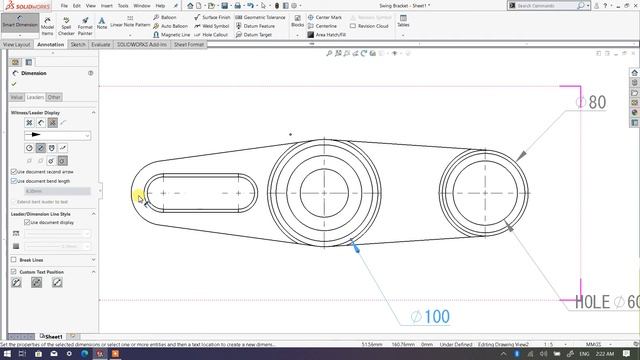This screenshot has width=640, height=360.
Task: Open the Value tab in Dimension panel
Action: pos(16,97)
